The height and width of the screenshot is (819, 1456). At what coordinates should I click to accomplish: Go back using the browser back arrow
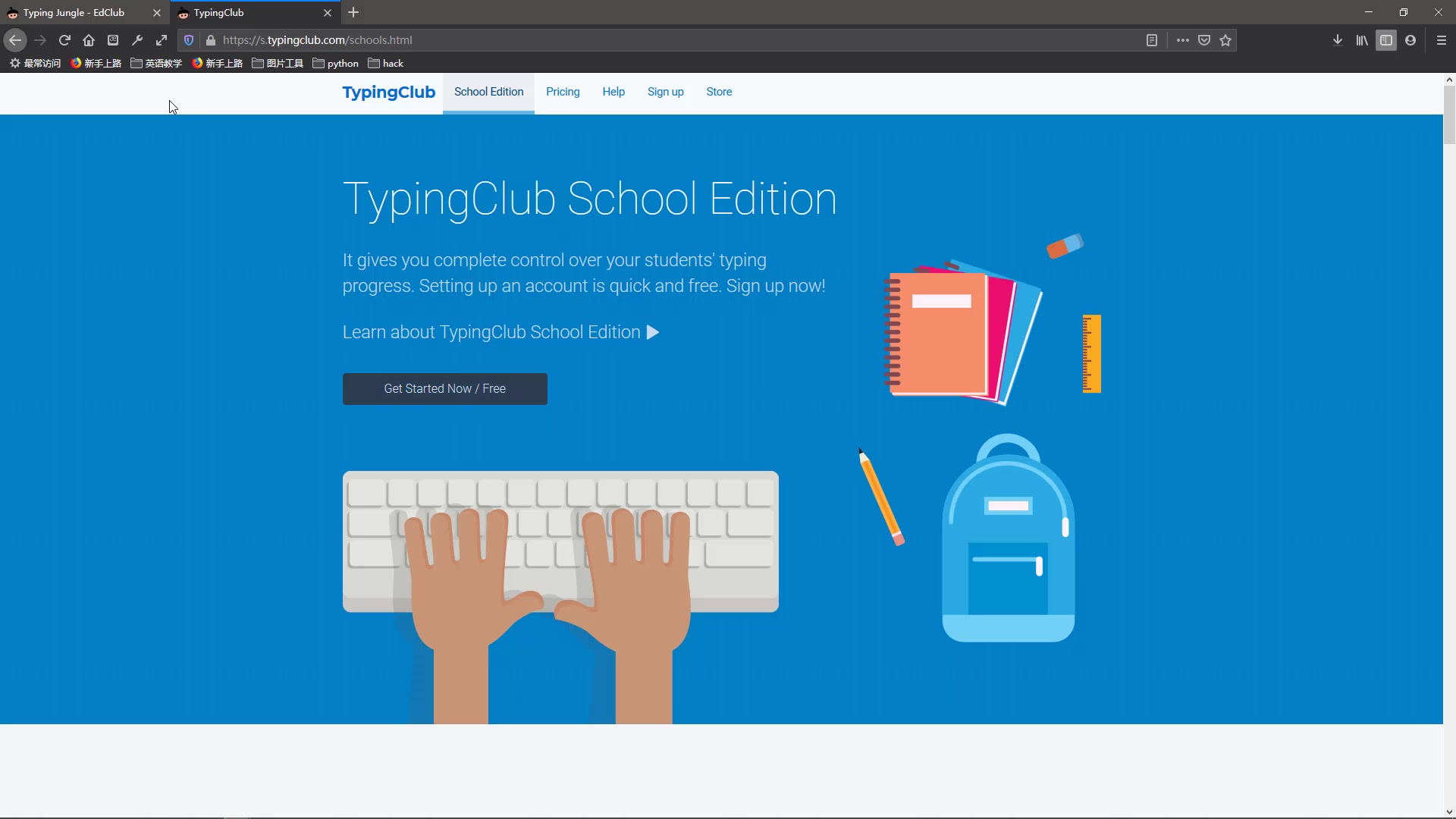point(15,40)
